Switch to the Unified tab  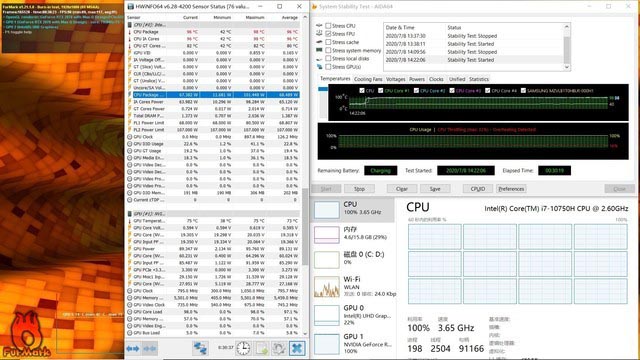tap(457, 79)
